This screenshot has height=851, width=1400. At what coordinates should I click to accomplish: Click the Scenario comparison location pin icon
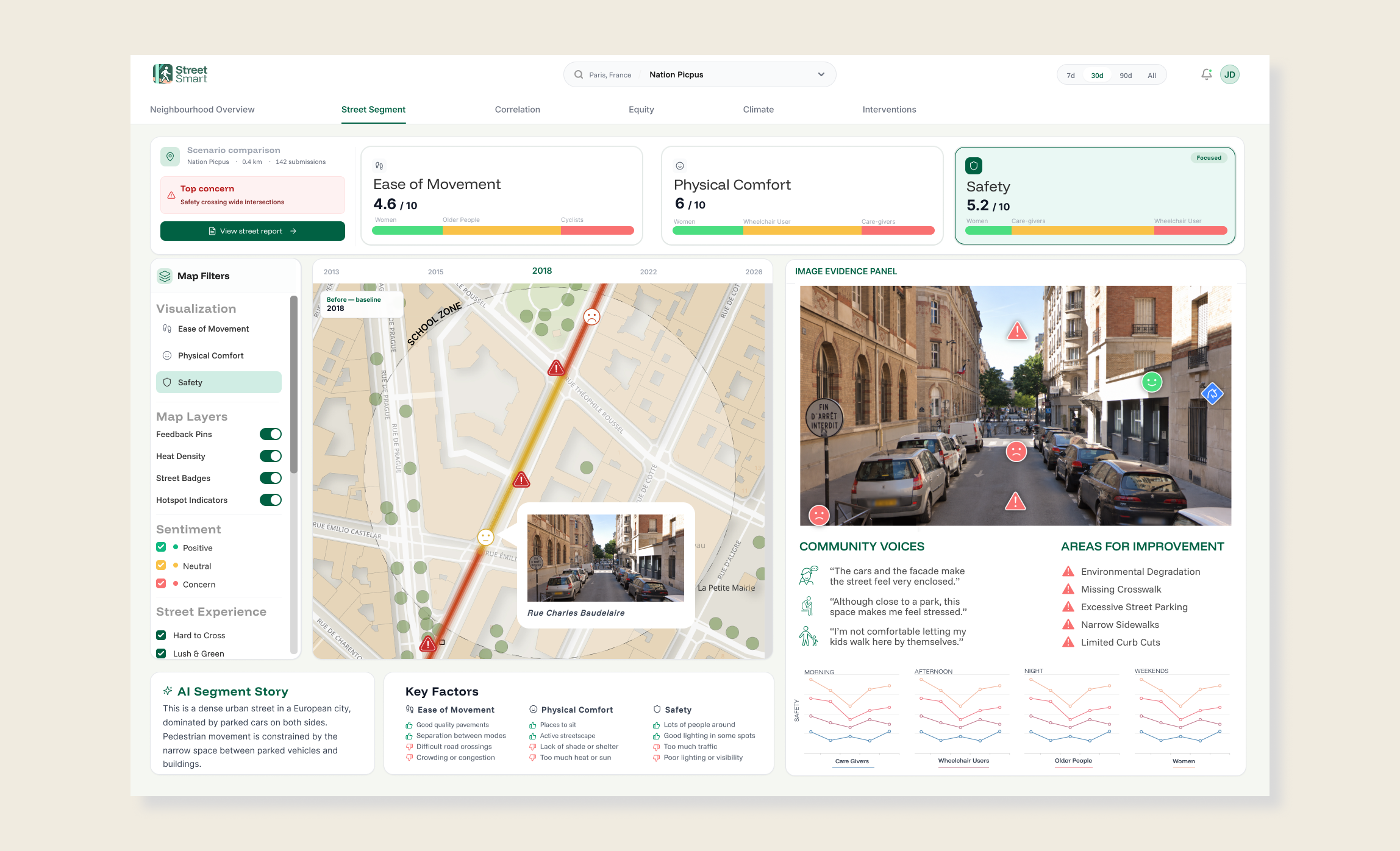(170, 157)
